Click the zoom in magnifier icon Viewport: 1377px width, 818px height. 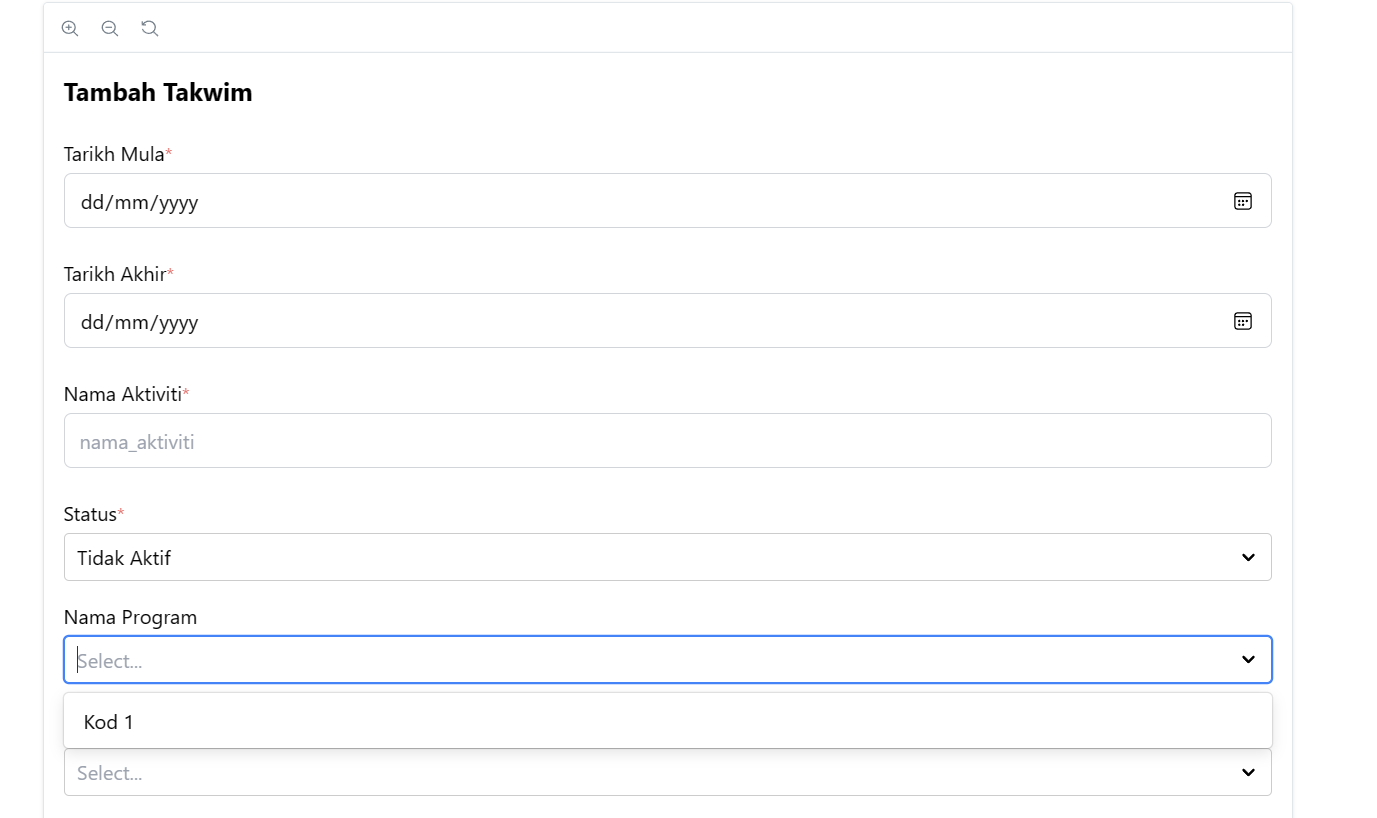tap(70, 28)
